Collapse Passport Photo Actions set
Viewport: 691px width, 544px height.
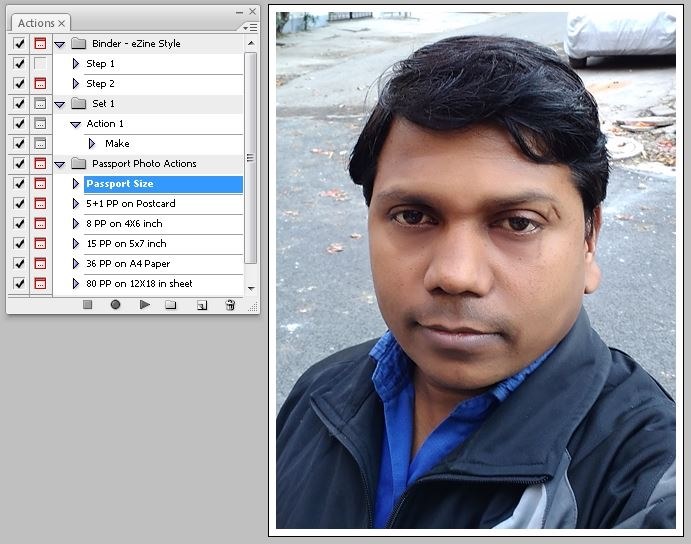point(59,164)
